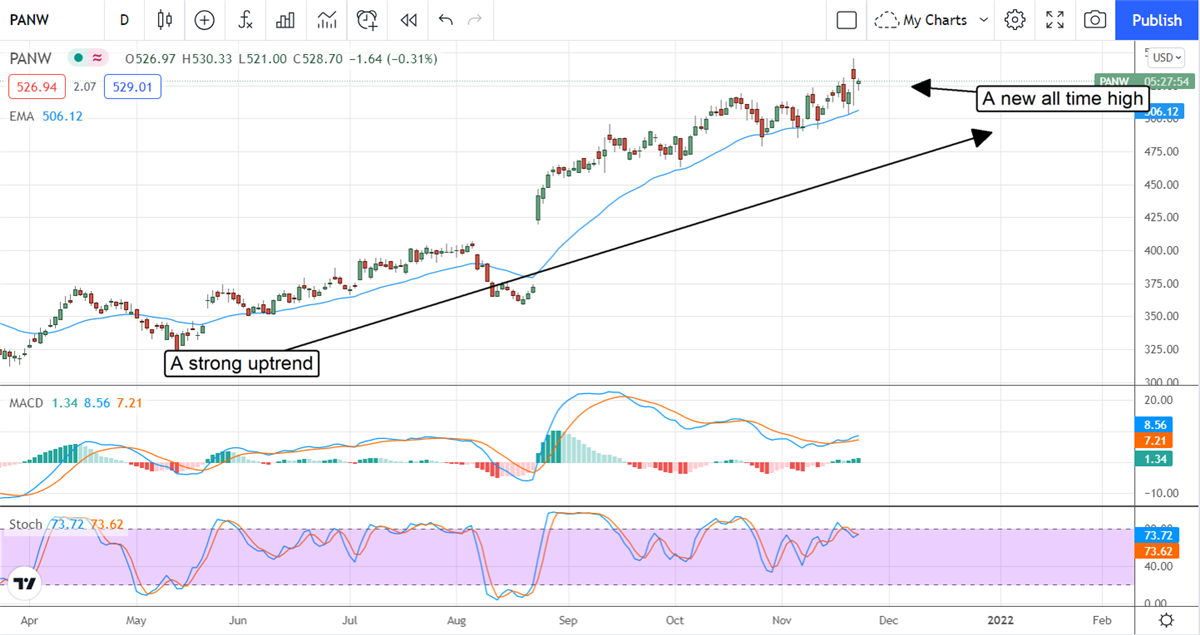Image resolution: width=1200 pixels, height=635 pixels.
Task: Toggle the pink approximate data indicator
Action: (97, 59)
